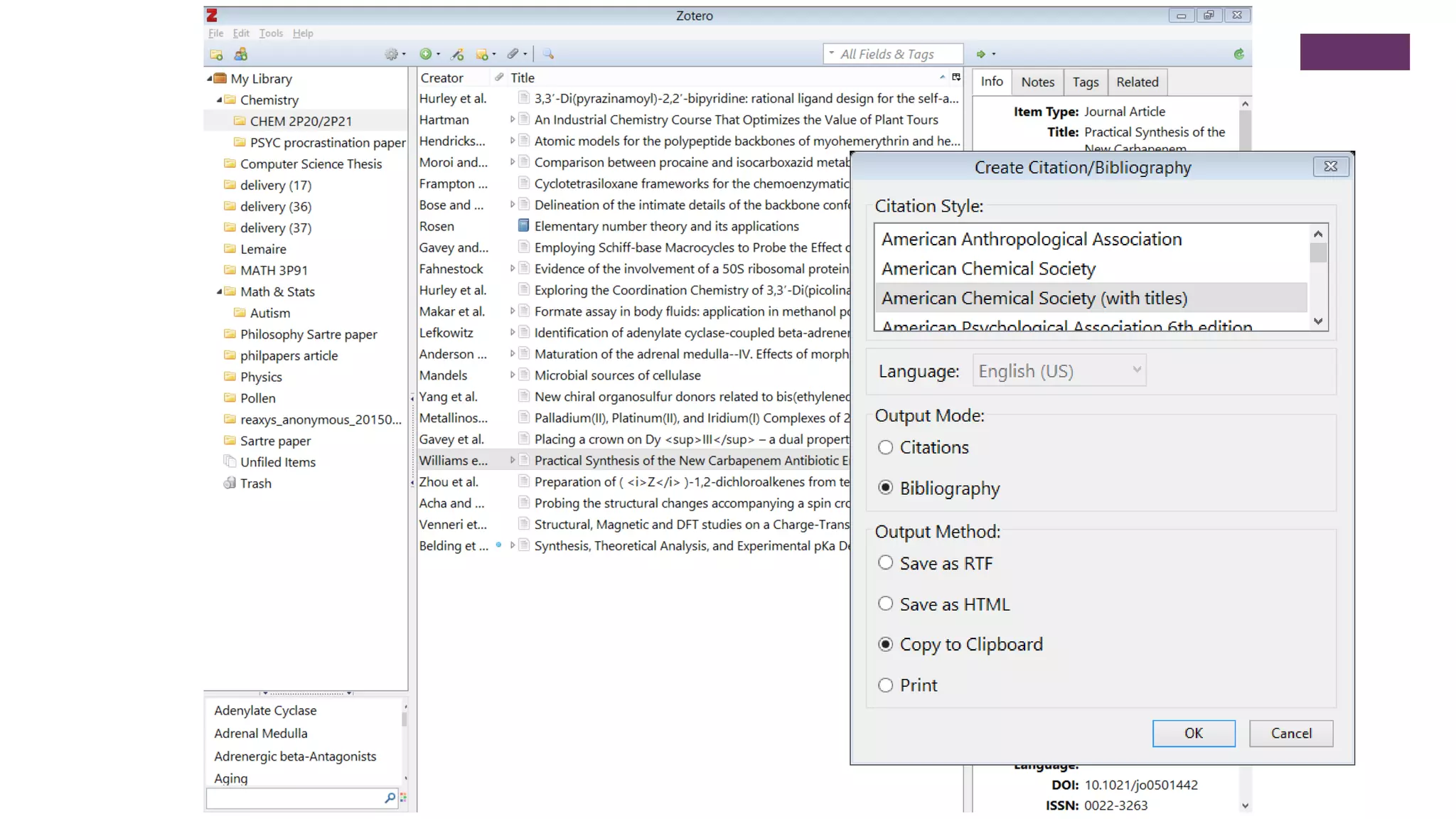Choose Save as RTF output method

click(x=885, y=564)
